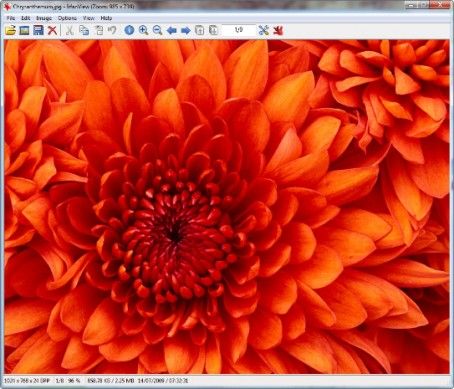The image size is (454, 389).
Task: Zoom out with the magnifier minus icon
Action: (157, 30)
